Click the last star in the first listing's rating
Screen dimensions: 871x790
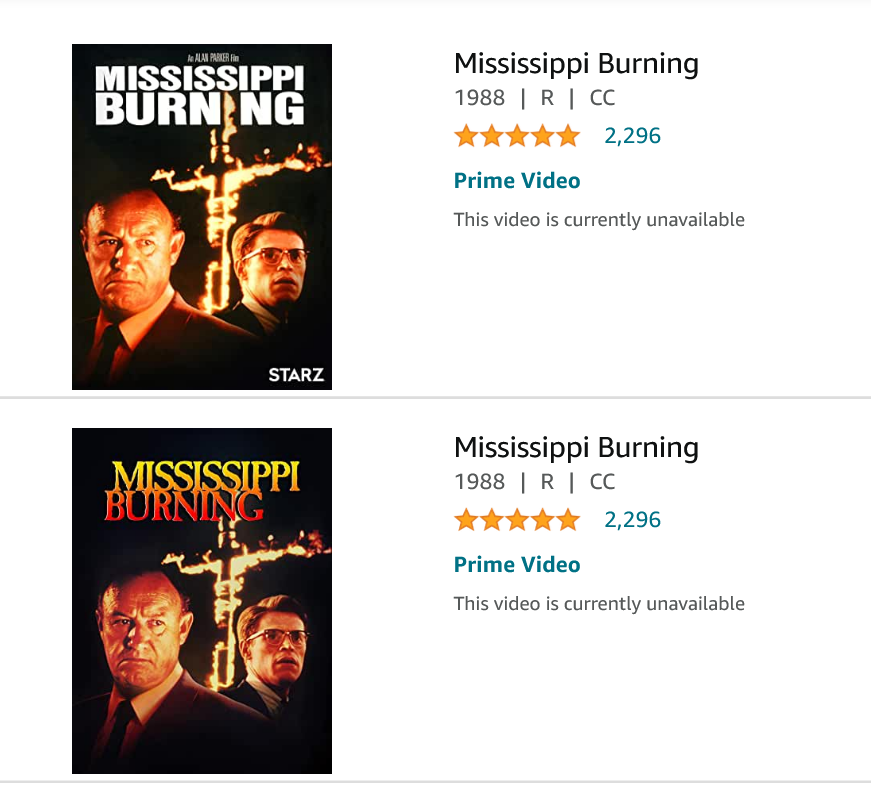(568, 136)
